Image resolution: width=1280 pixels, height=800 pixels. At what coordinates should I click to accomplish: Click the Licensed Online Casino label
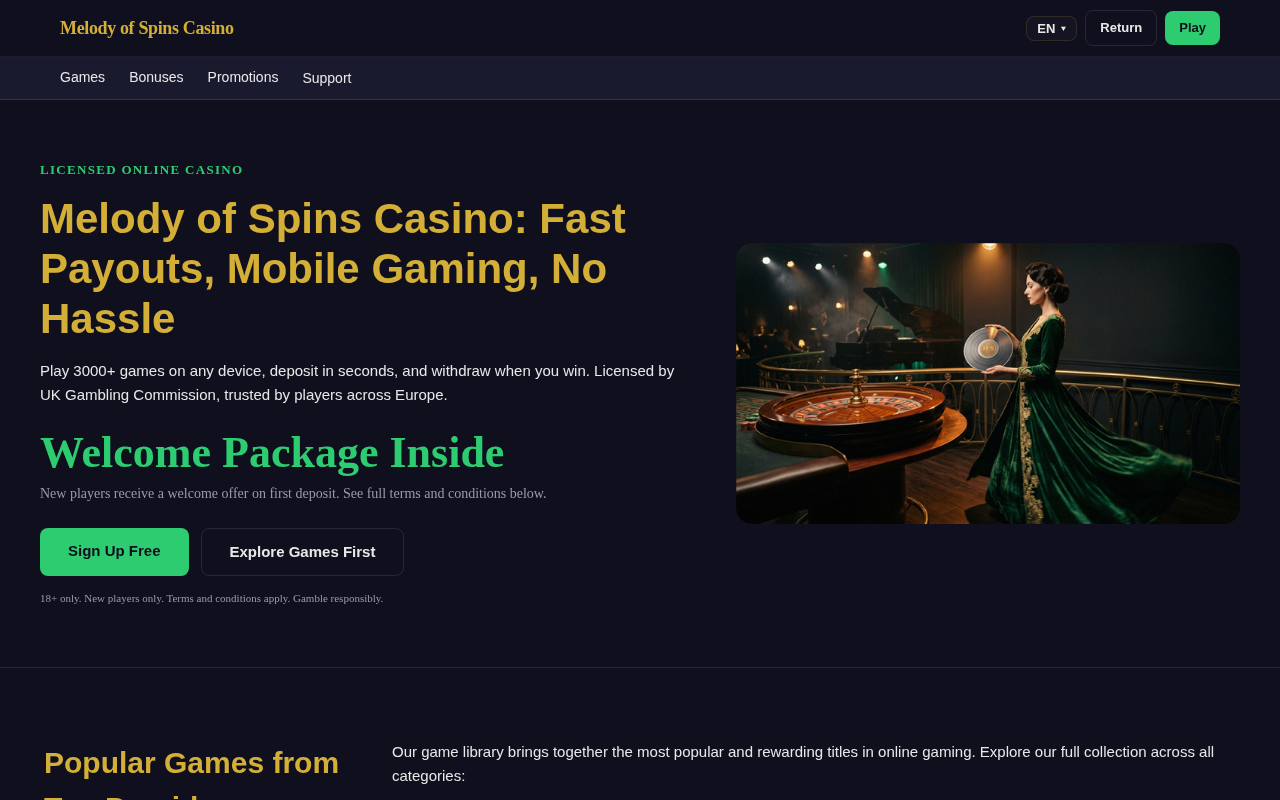click(141, 170)
